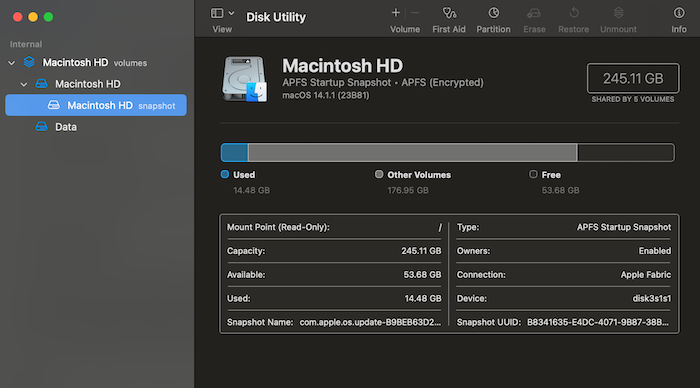Click the Owners Enabled value

coord(654,251)
